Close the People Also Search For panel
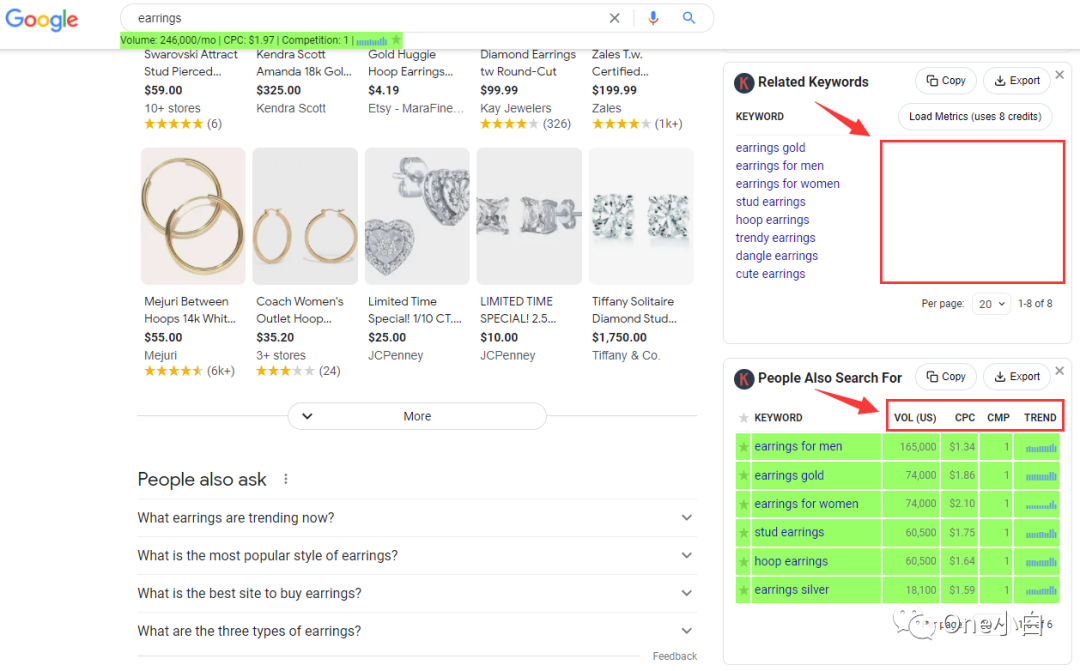Image resolution: width=1080 pixels, height=671 pixels. (x=1060, y=371)
